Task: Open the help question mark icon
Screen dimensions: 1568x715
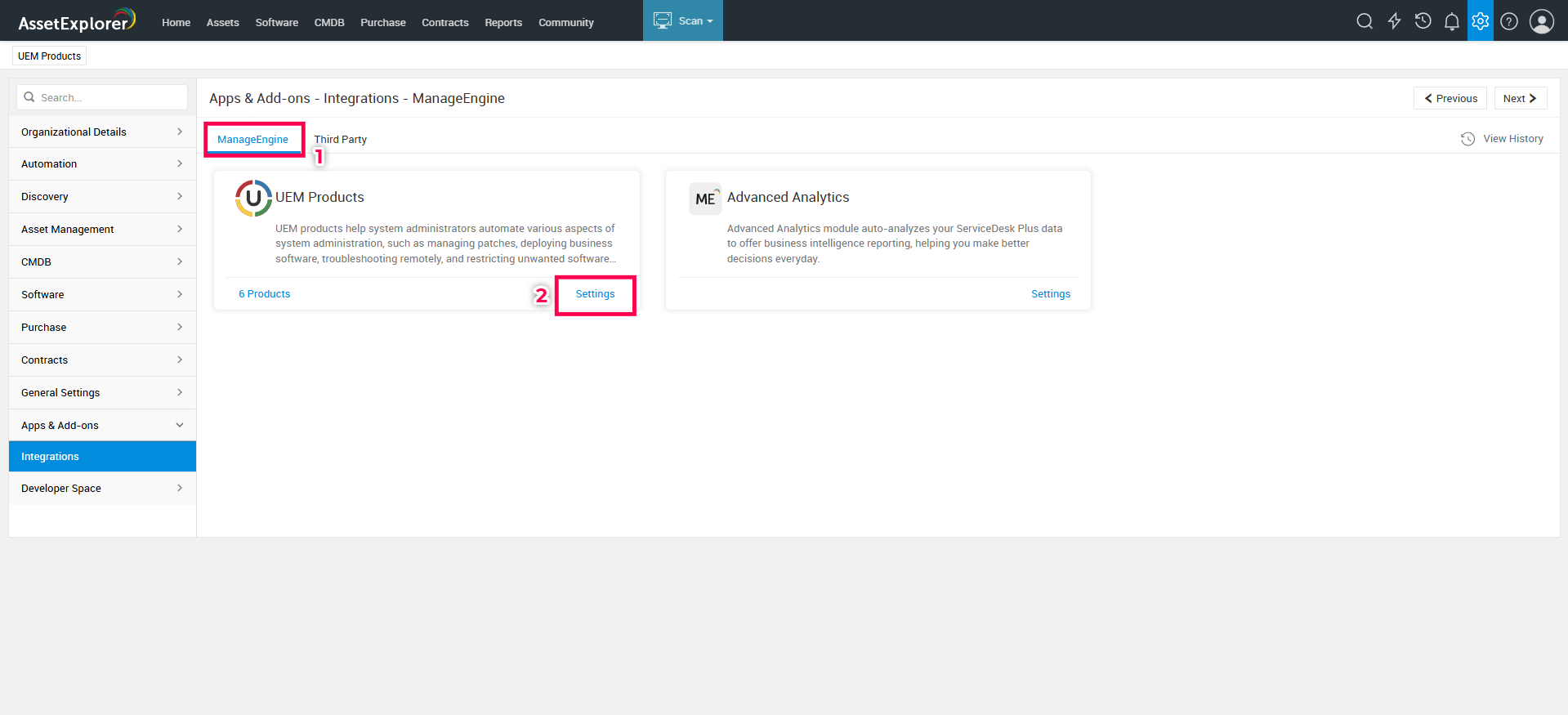Action: point(1509,21)
